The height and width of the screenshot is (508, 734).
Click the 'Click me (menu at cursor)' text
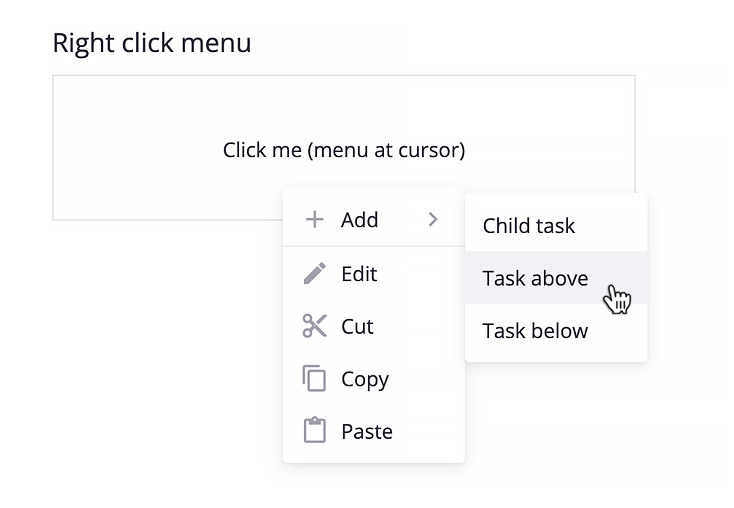[344, 150]
